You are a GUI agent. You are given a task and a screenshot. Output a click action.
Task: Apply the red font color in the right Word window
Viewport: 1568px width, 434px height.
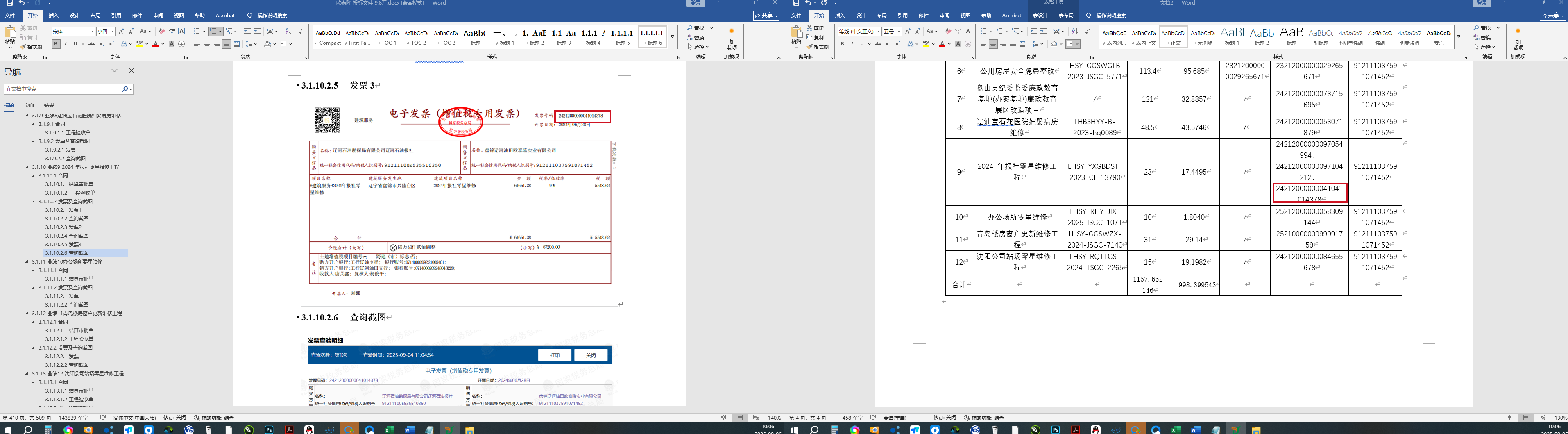[x=942, y=44]
